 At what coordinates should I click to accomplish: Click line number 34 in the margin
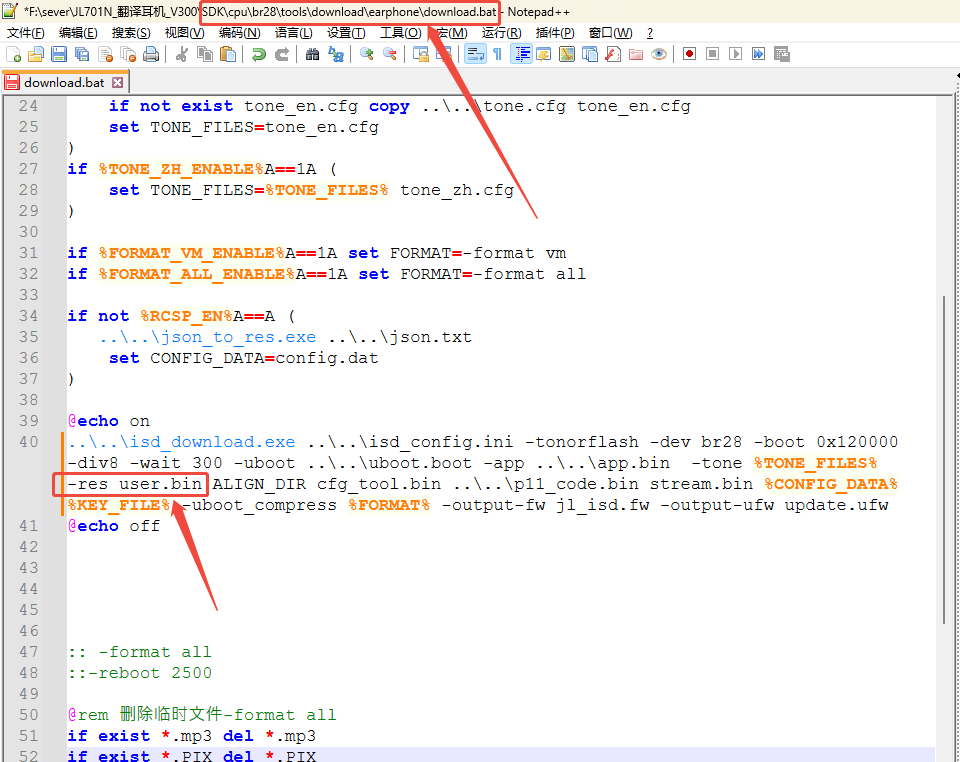point(29,316)
